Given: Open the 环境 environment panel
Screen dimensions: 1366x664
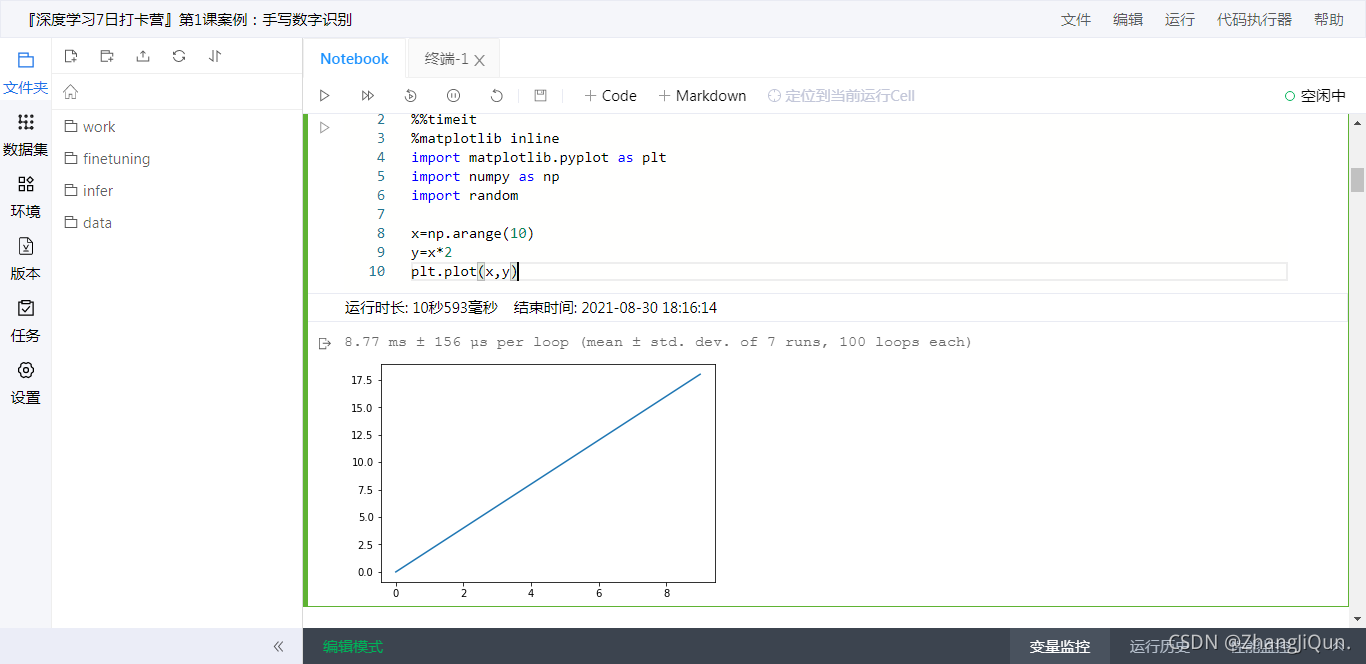Looking at the screenshot, I should point(26,197).
